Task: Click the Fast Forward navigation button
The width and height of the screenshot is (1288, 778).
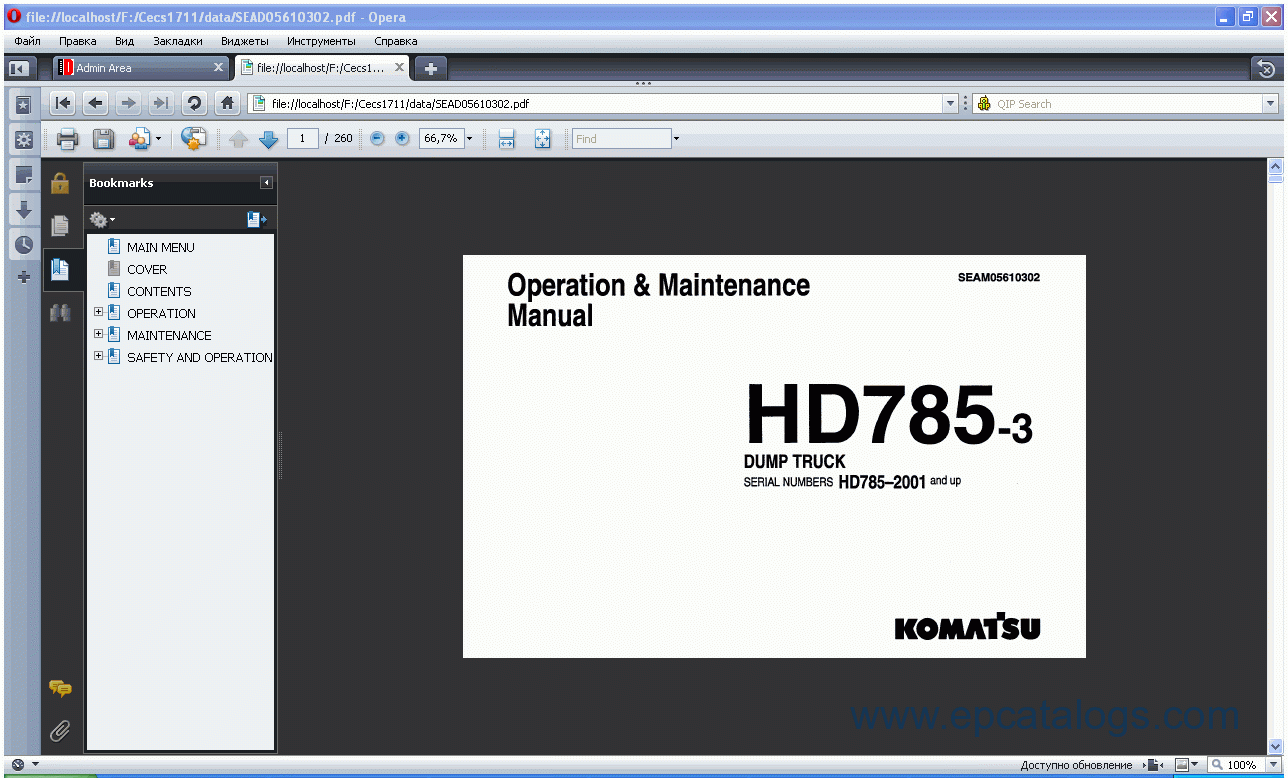Action: pyautogui.click(x=160, y=103)
